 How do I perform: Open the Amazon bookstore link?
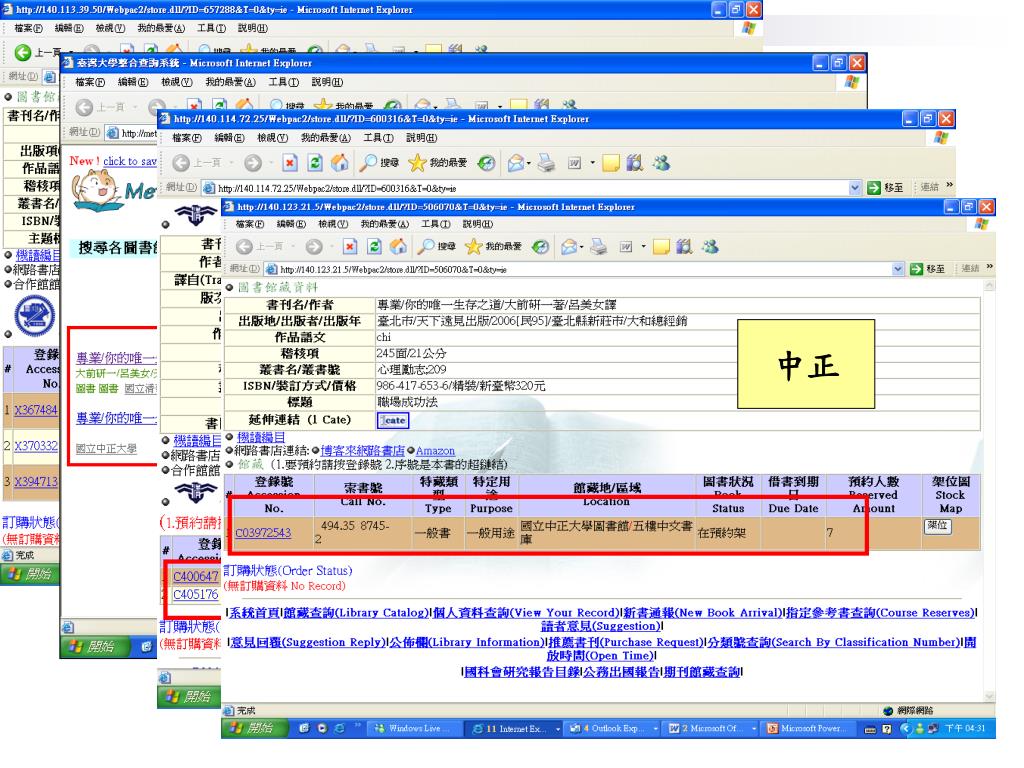(435, 451)
